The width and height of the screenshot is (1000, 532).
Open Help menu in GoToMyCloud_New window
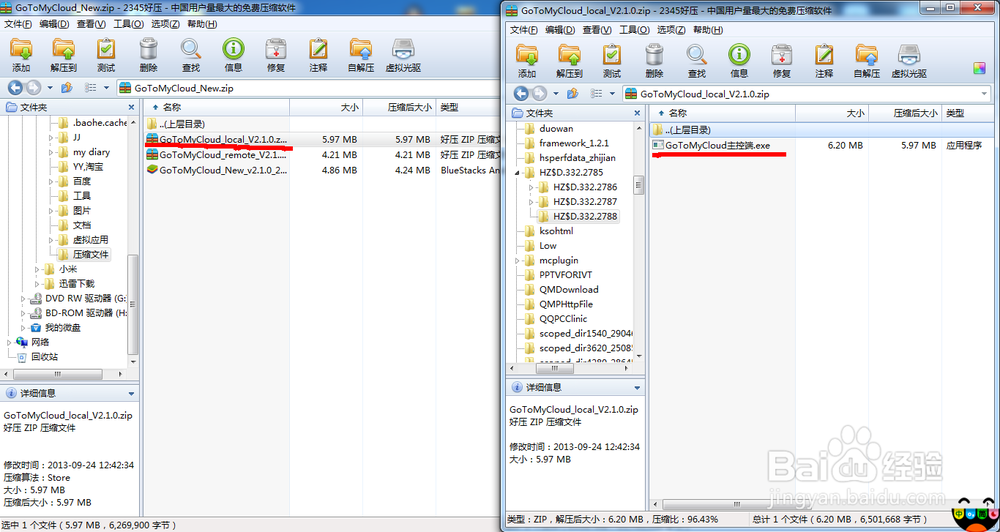pos(202,24)
